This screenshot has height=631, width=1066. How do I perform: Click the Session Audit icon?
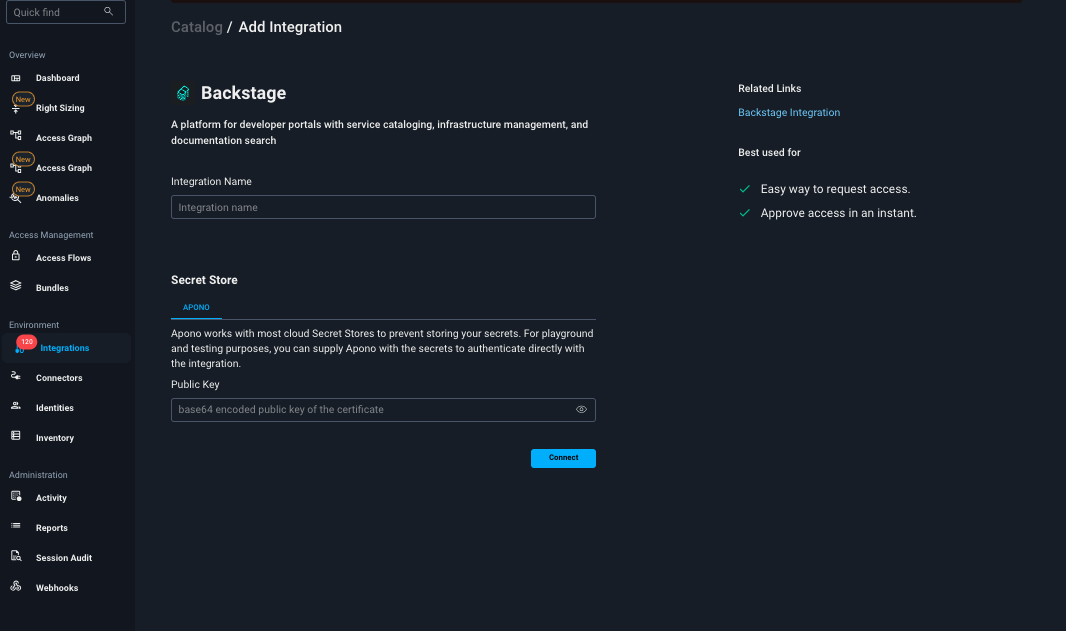16,557
